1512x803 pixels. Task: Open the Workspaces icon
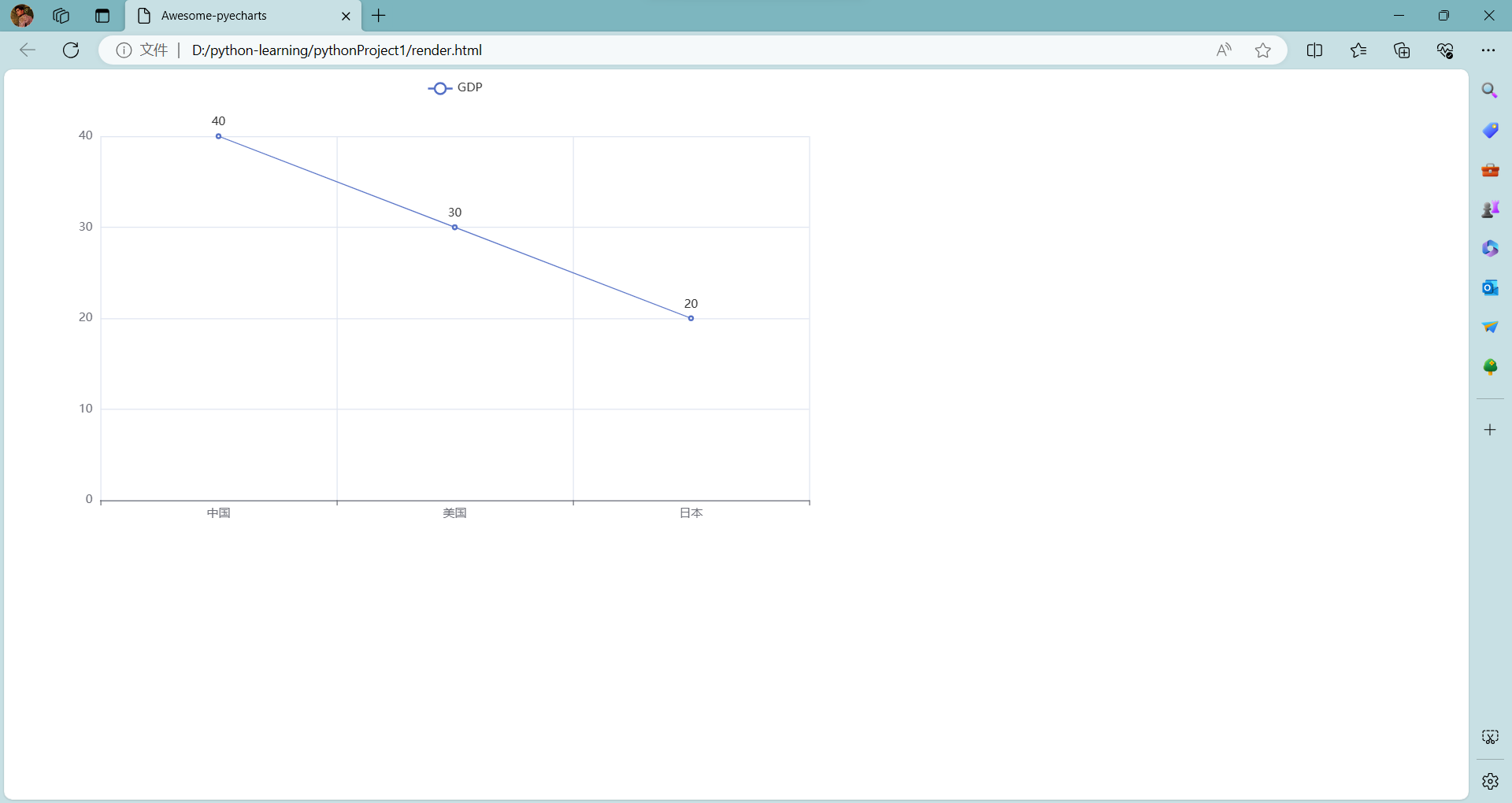(61, 16)
